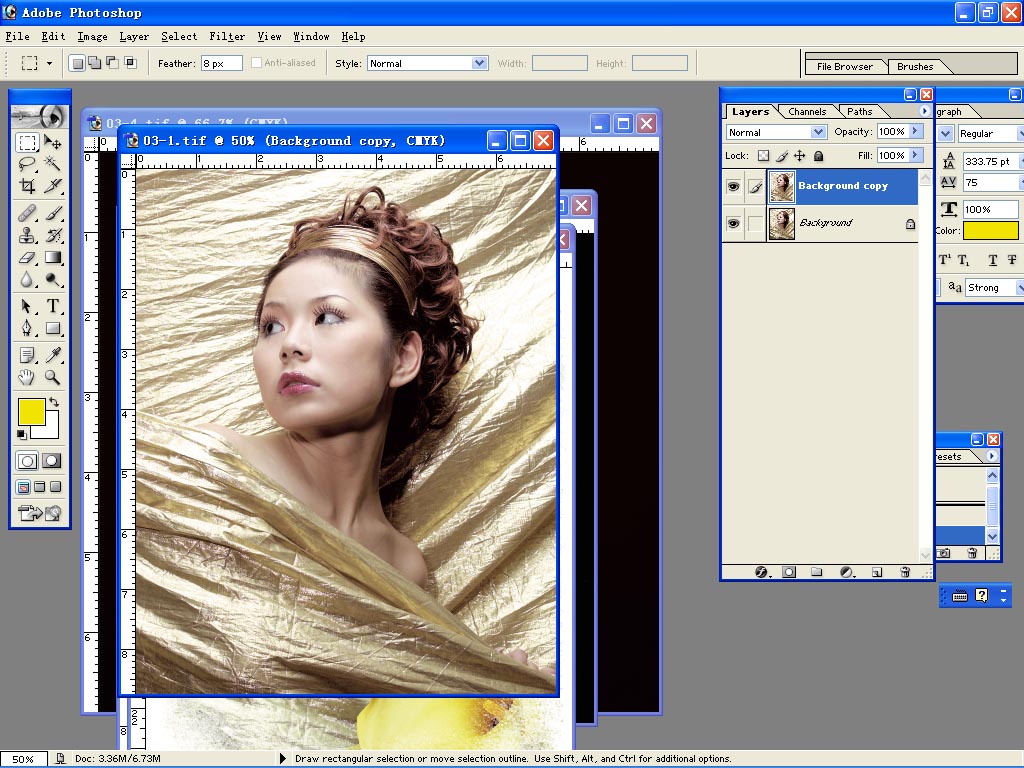Hide the Background layer
This screenshot has width=1024, height=768.
click(733, 223)
